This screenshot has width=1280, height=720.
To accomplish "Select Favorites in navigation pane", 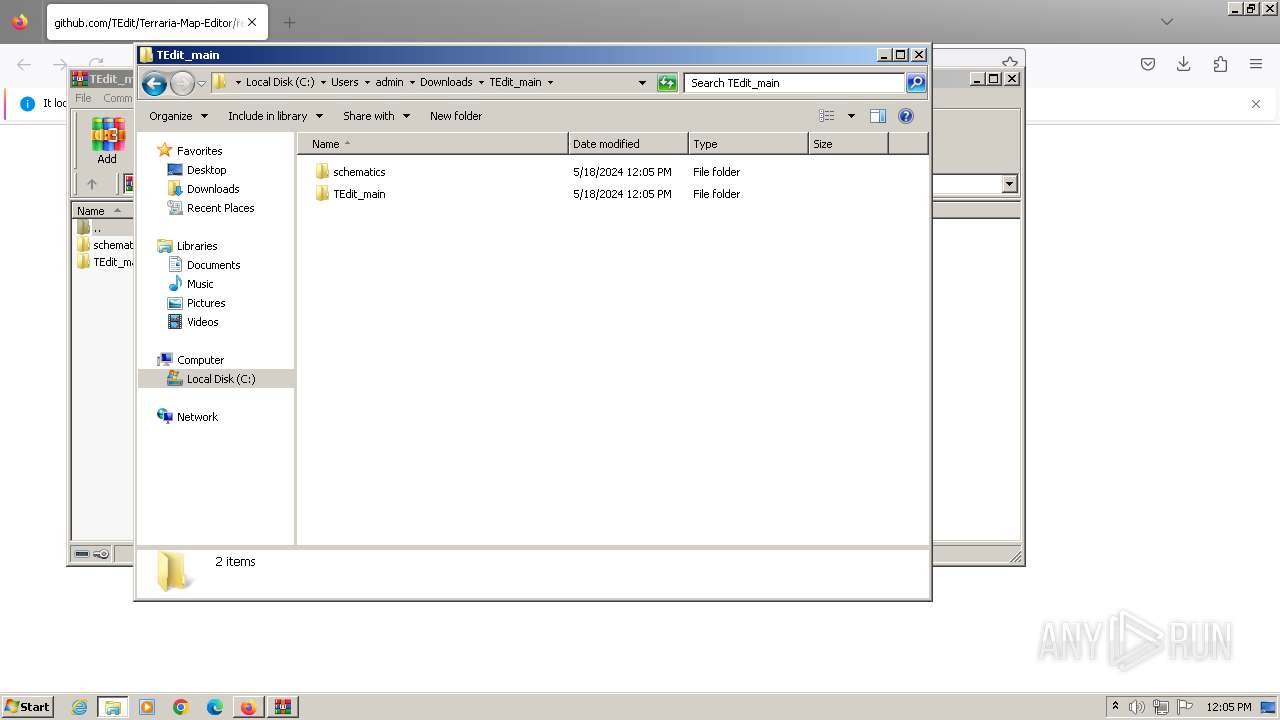I will (x=199, y=151).
